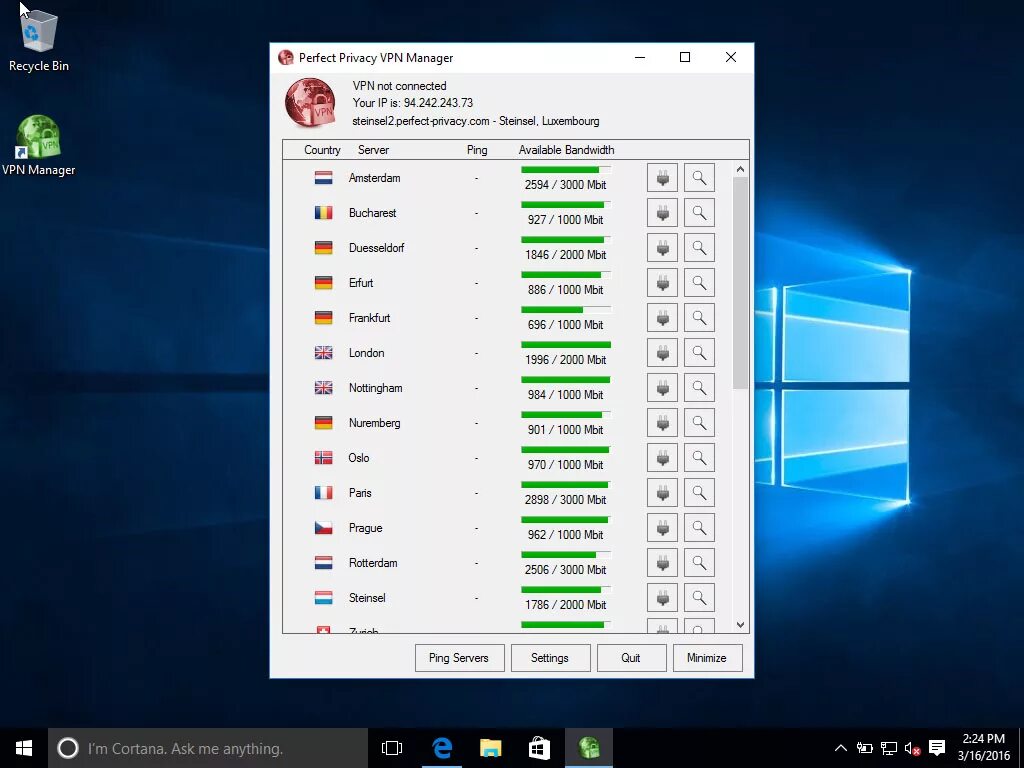1024x768 pixels.
Task: Open Rotterdam server details magnifier
Action: (x=699, y=563)
